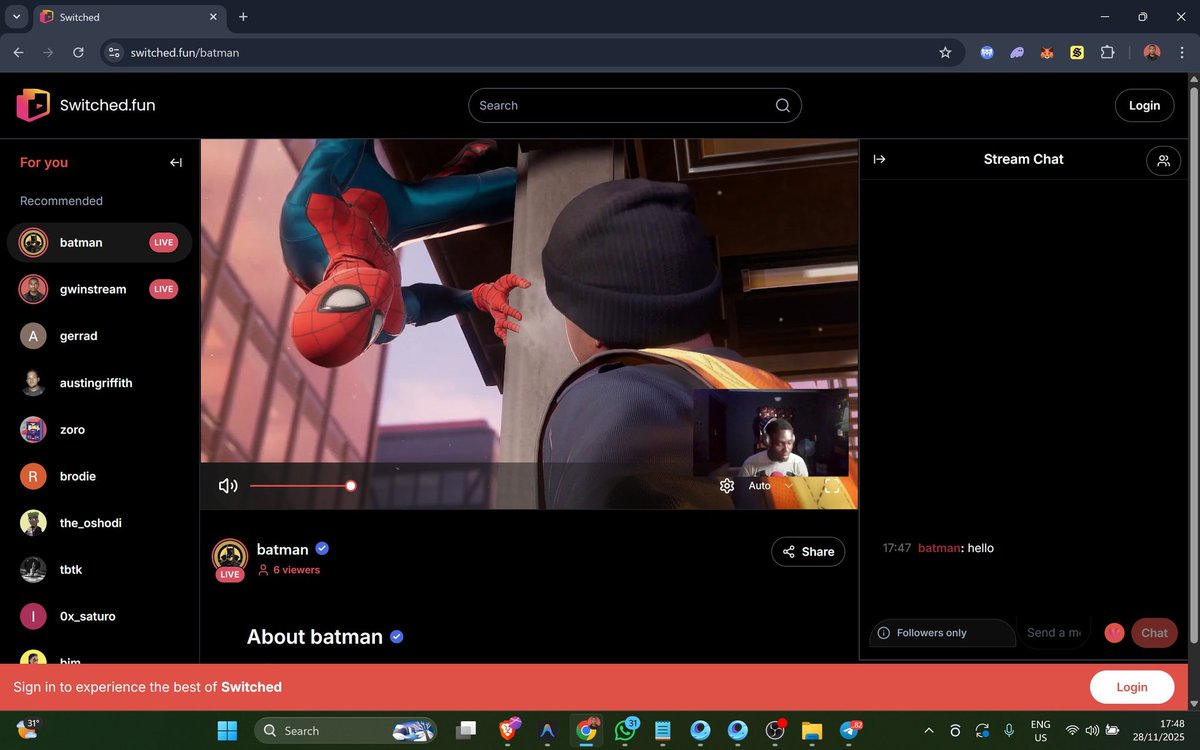
Task: Open the chat community users icon
Action: [1163, 160]
